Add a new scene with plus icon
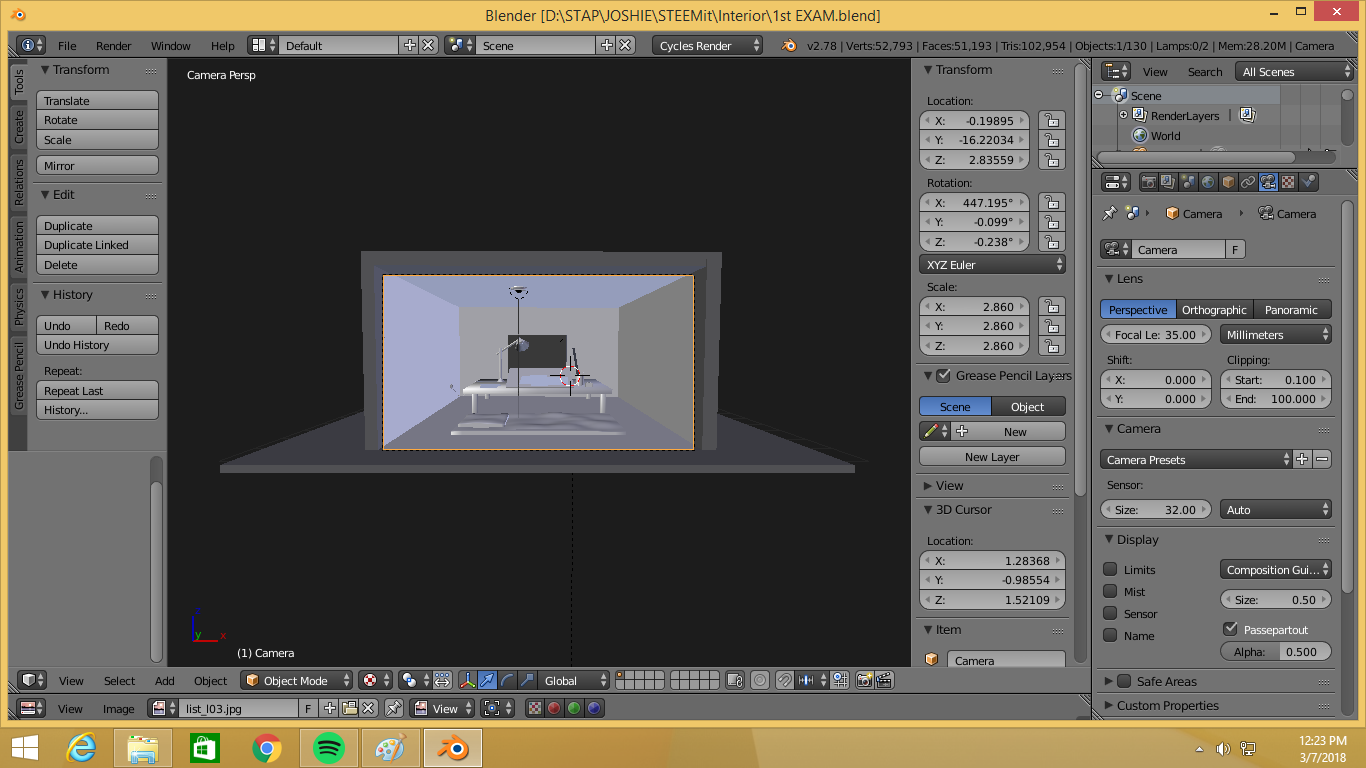This screenshot has width=1366, height=768. click(606, 45)
